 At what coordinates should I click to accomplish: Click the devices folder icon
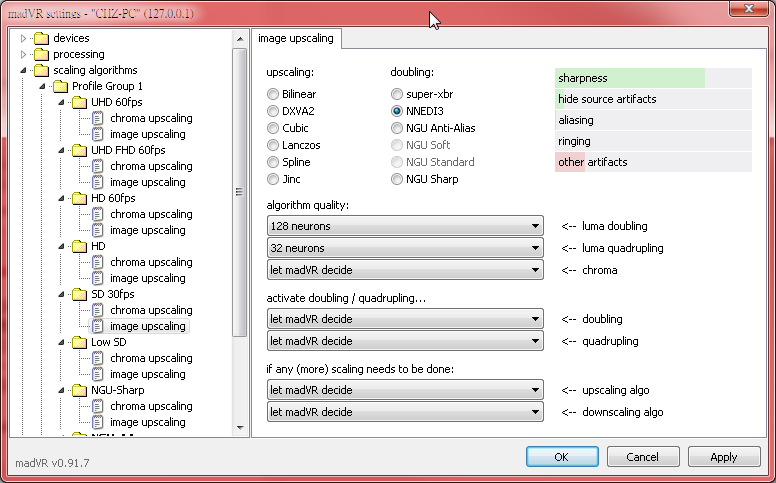[x=42, y=38]
